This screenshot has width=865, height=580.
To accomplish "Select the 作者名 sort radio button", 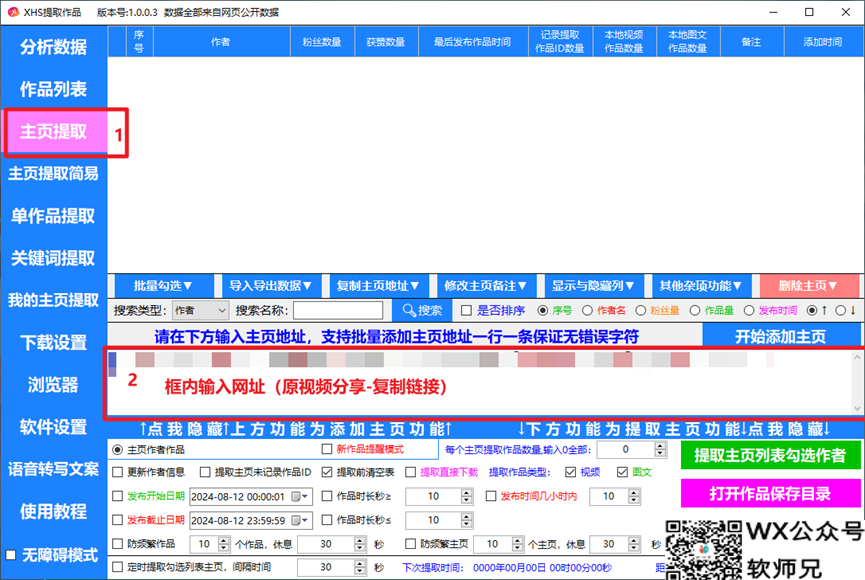I will coord(588,310).
